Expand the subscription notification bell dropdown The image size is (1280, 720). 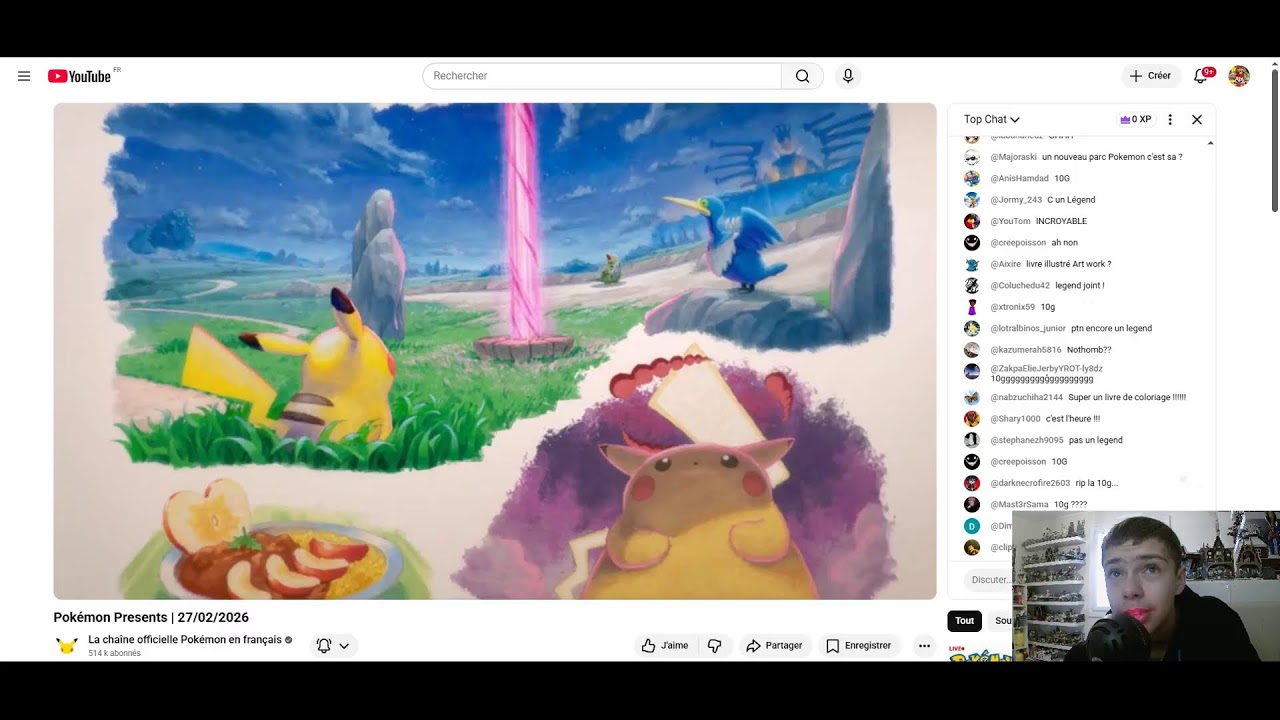point(333,646)
